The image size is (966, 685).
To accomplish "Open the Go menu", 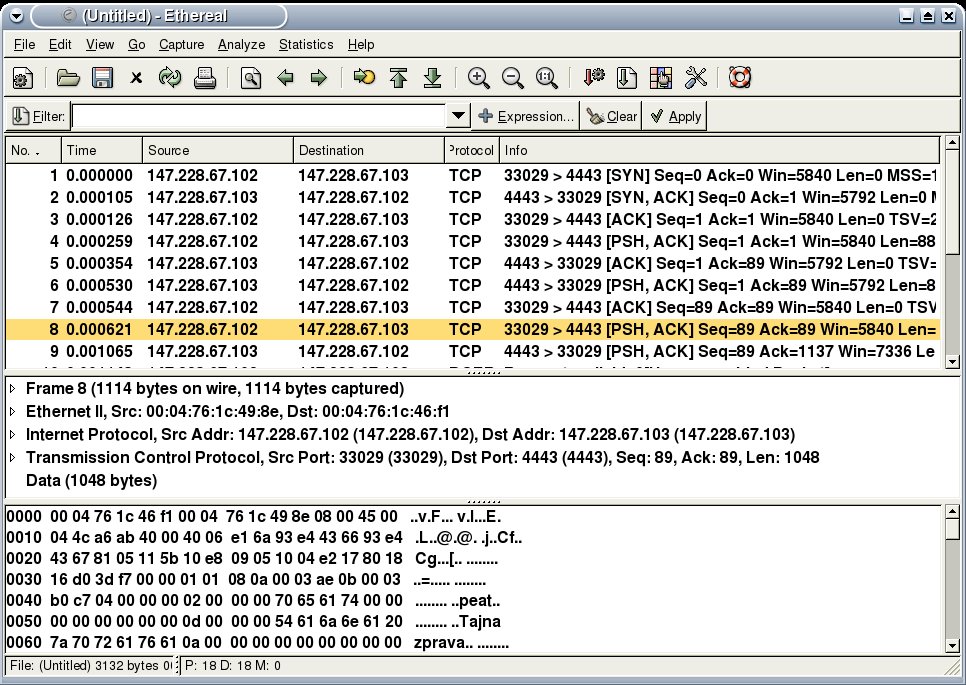I will coord(137,45).
